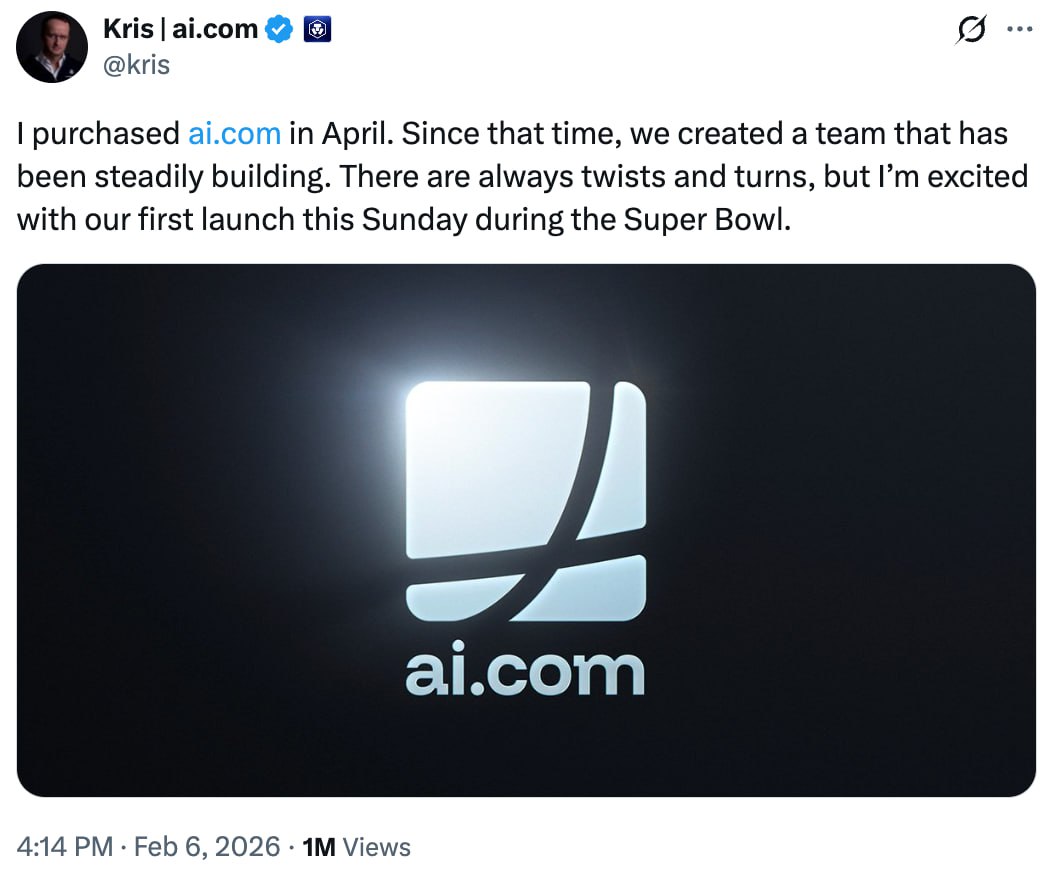Follow the blue ai.com link in the post text
Image resolution: width=1058 pixels, height=870 pixels.
point(234,134)
